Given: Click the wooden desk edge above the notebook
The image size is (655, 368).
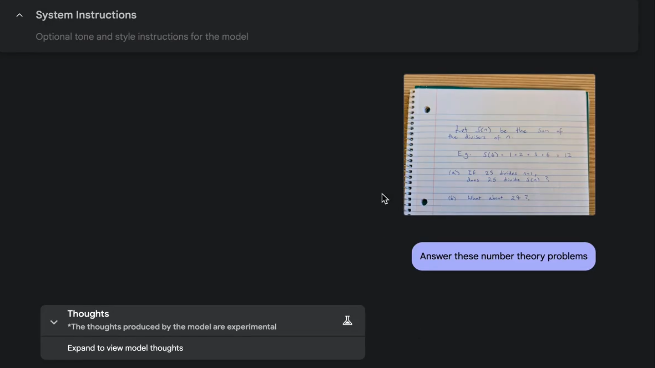Looking at the screenshot, I should [499, 81].
